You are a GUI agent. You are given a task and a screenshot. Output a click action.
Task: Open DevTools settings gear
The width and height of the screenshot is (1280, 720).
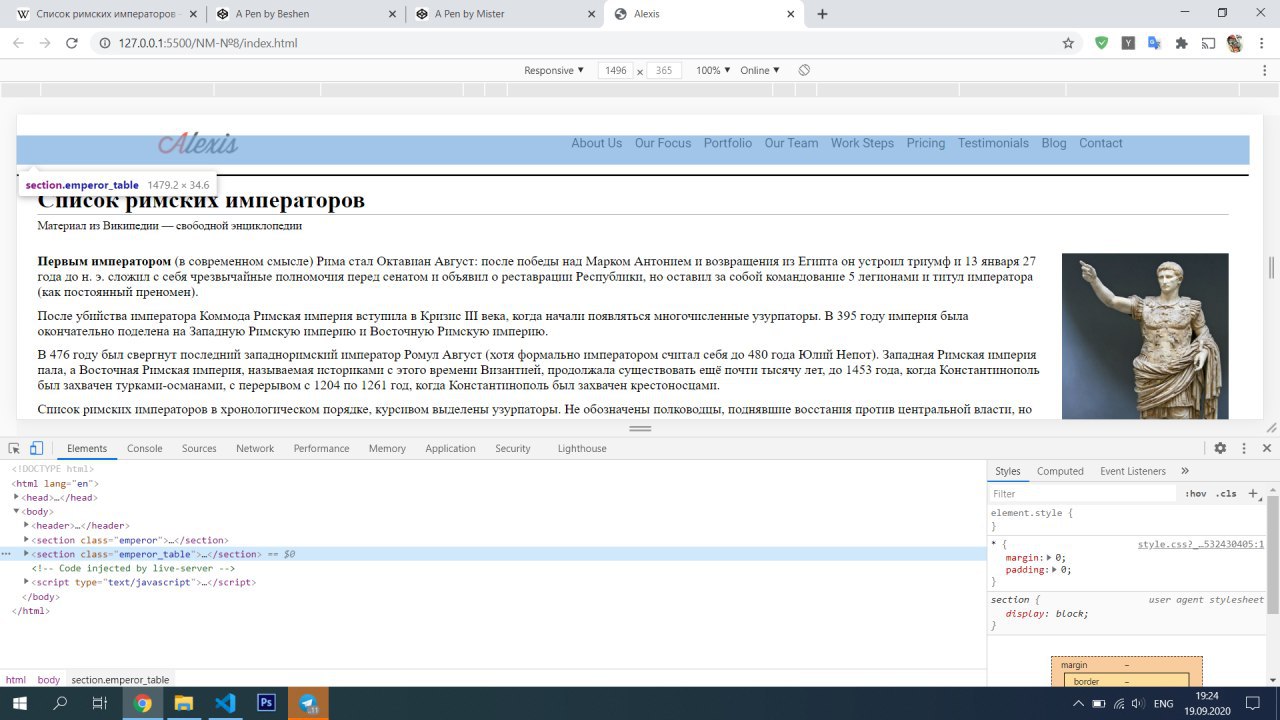(x=1220, y=448)
